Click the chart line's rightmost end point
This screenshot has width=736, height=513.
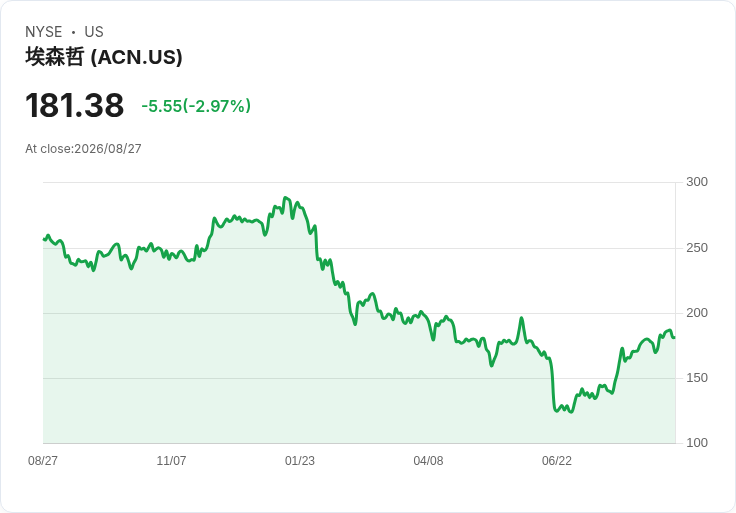point(674,337)
